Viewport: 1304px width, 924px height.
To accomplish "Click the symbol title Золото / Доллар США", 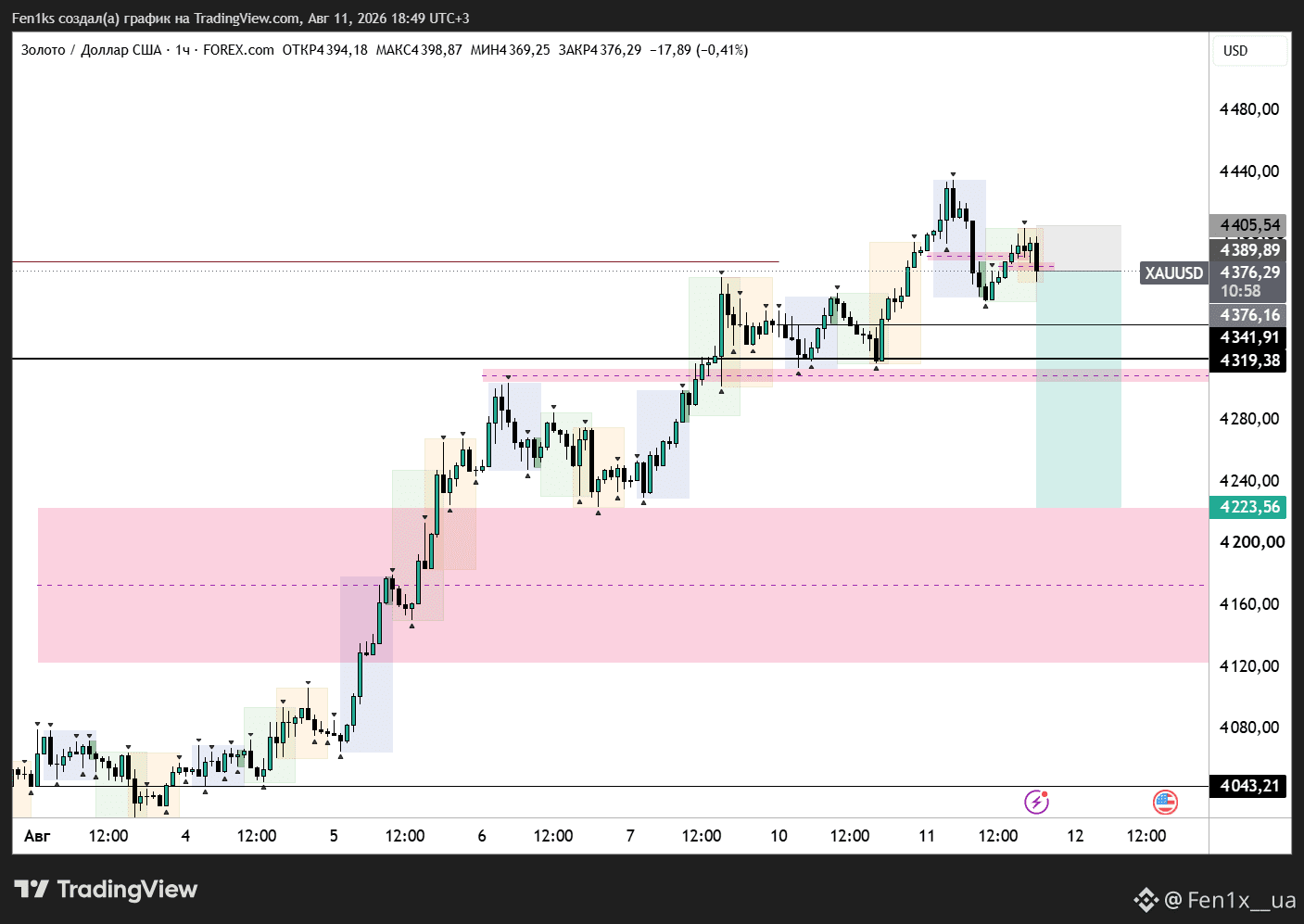I will (92, 50).
